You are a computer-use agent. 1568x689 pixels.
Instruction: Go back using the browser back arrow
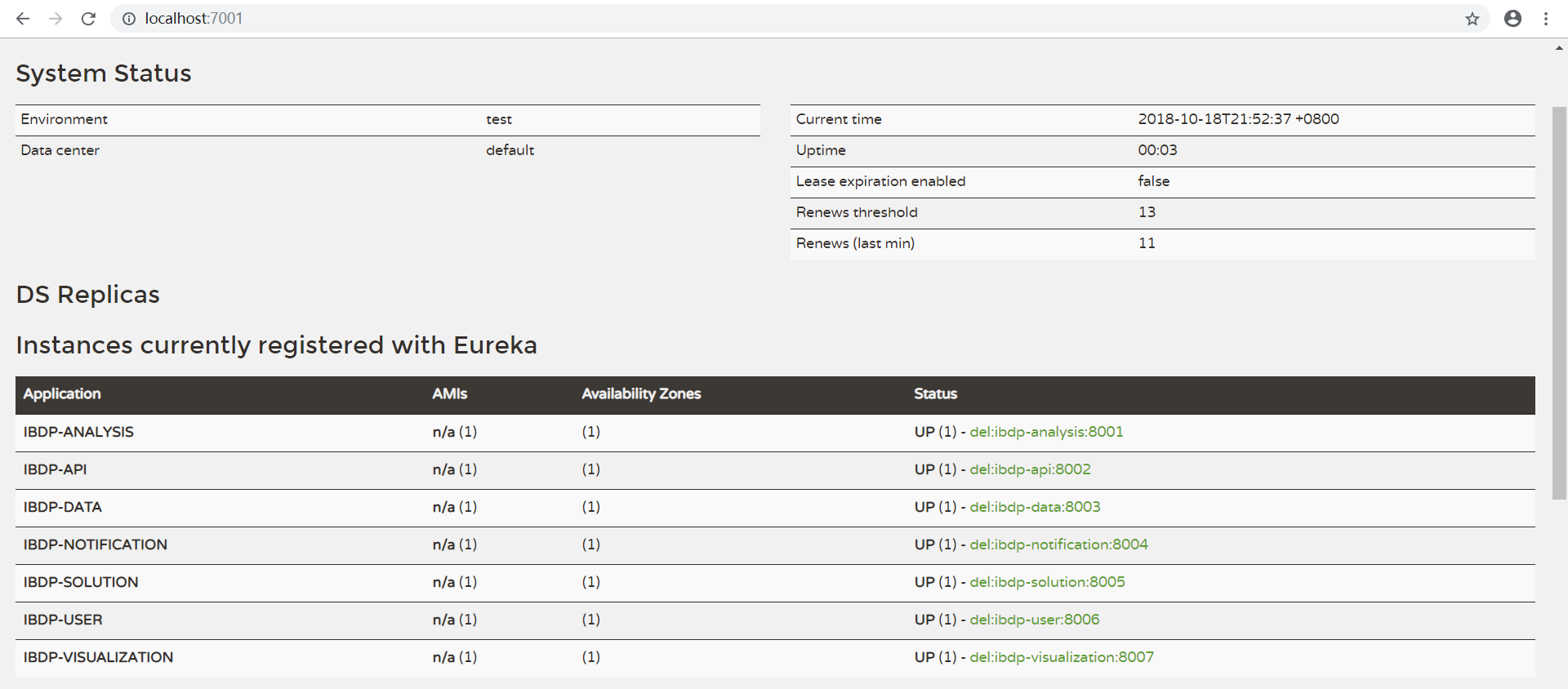click(23, 18)
